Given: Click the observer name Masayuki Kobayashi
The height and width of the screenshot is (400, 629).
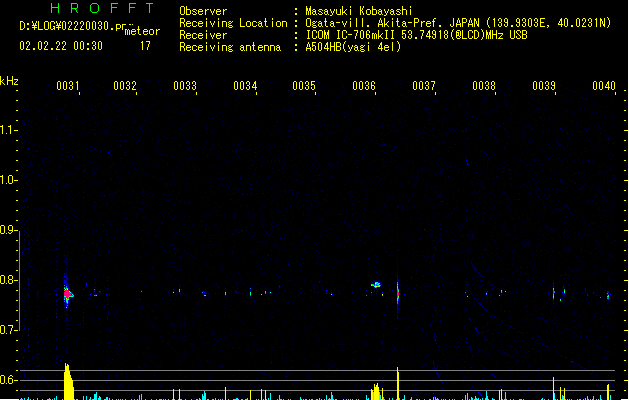Looking at the screenshot, I should tap(359, 11).
